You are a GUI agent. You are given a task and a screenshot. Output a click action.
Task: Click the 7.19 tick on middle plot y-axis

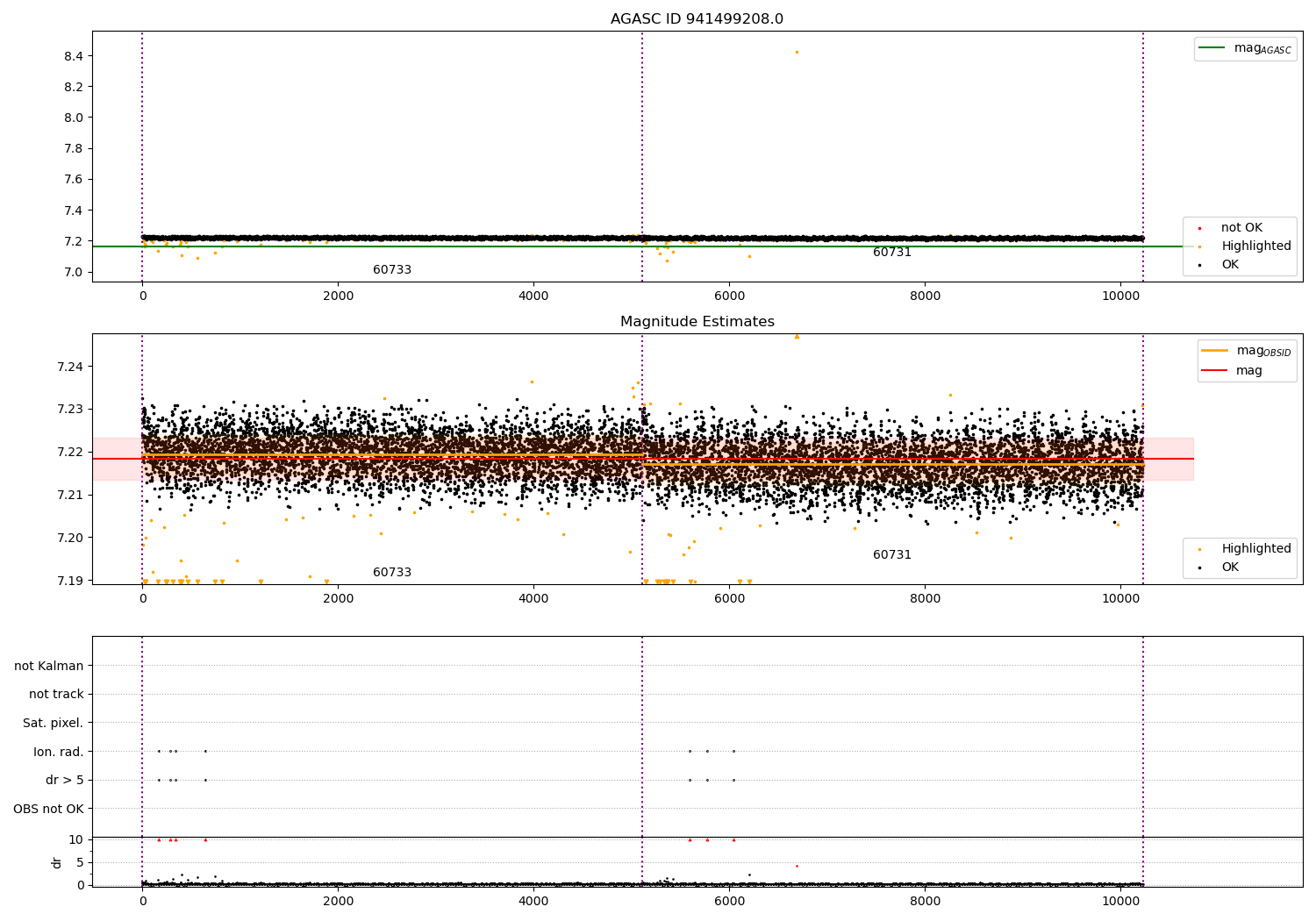(x=70, y=580)
